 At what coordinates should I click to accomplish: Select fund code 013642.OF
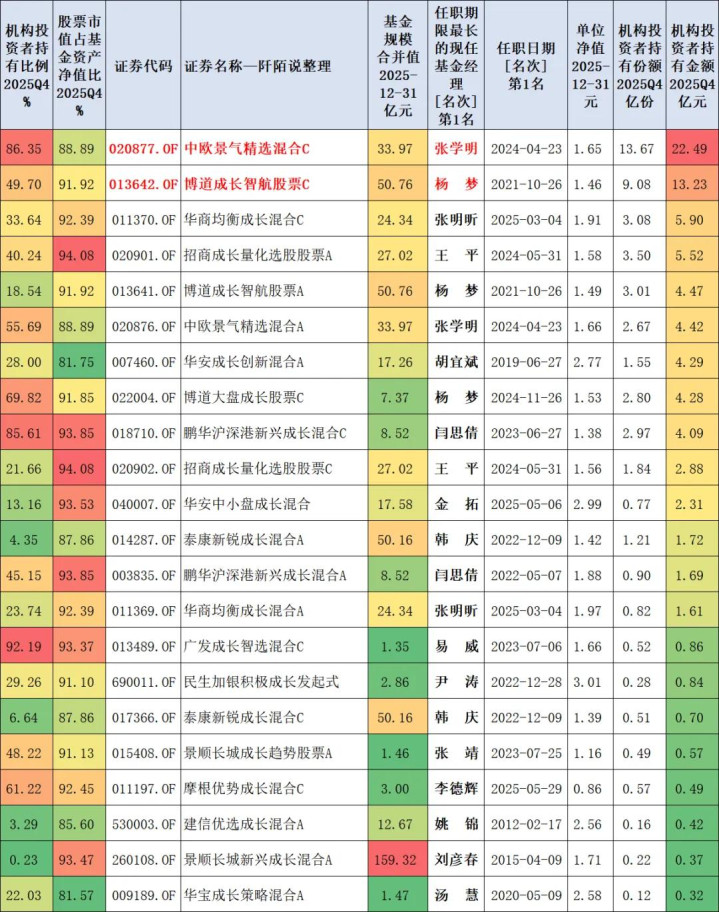[143, 184]
